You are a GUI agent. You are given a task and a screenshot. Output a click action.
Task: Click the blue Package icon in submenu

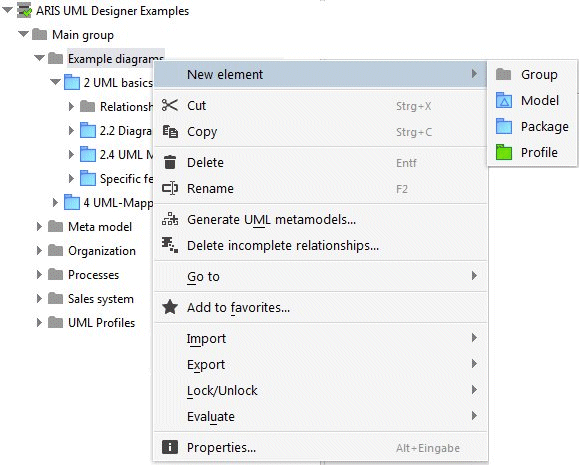(x=504, y=126)
